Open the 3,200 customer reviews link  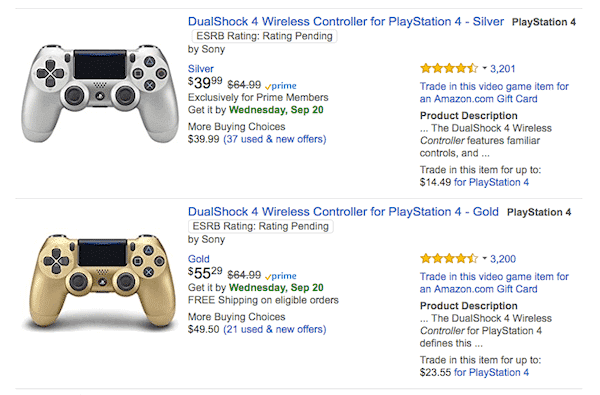[503, 259]
